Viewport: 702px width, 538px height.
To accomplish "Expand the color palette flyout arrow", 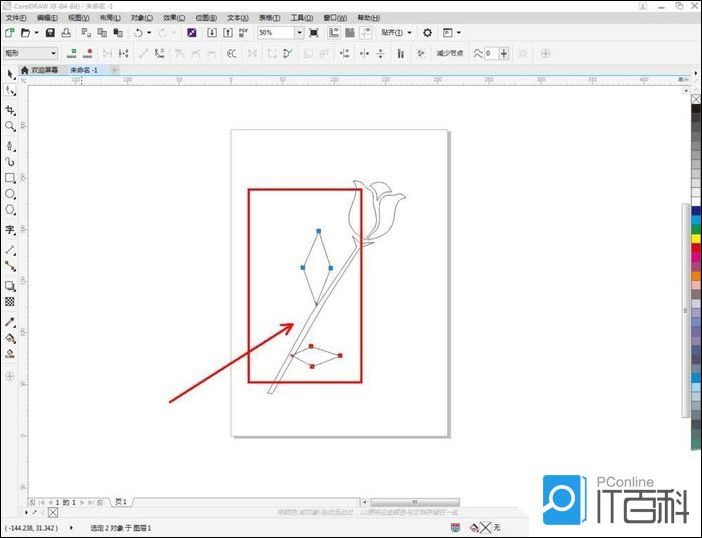I will click(x=696, y=73).
